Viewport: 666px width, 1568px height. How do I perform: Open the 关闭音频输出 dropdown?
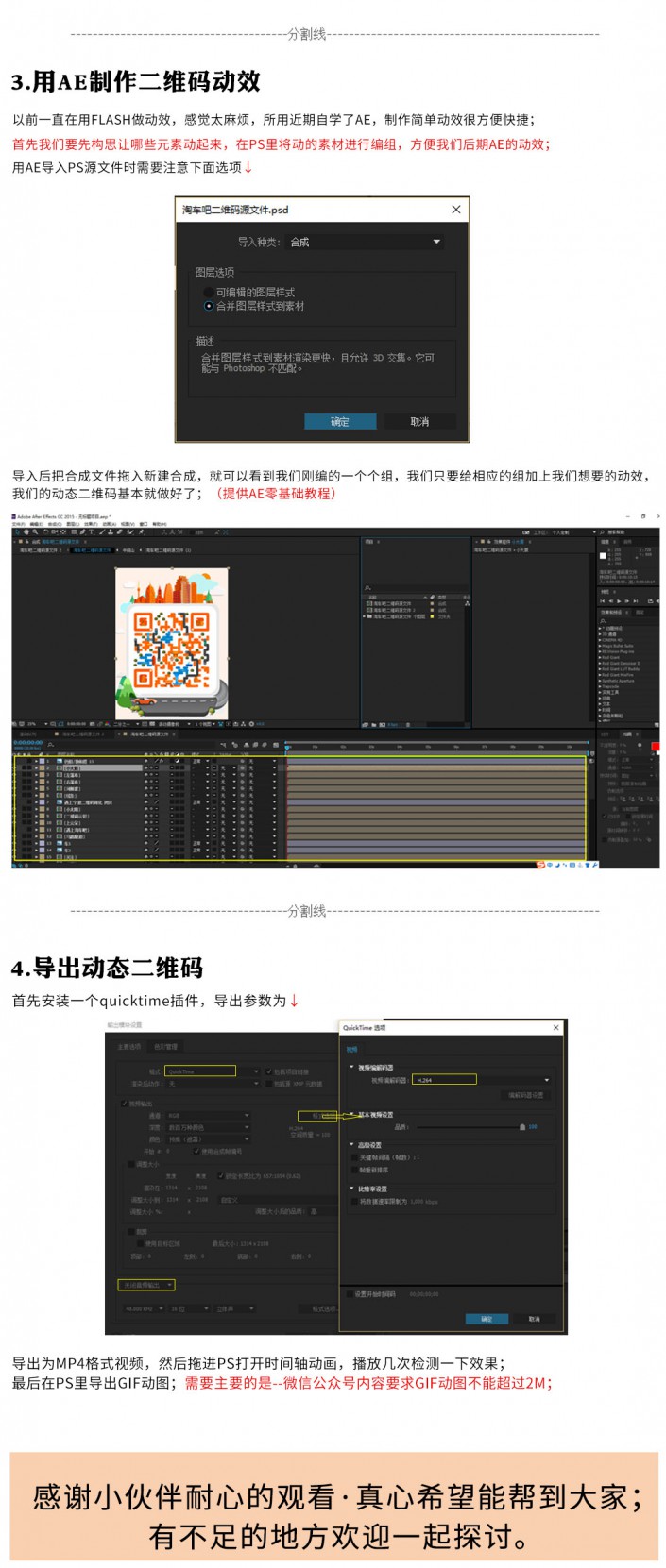(146, 1285)
